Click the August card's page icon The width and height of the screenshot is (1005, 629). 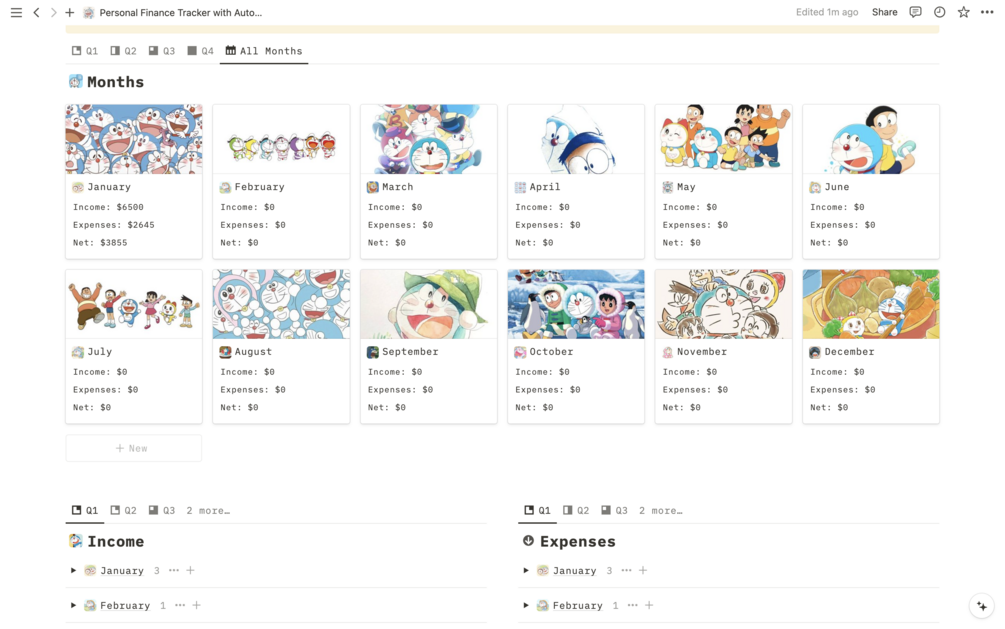tap(225, 352)
